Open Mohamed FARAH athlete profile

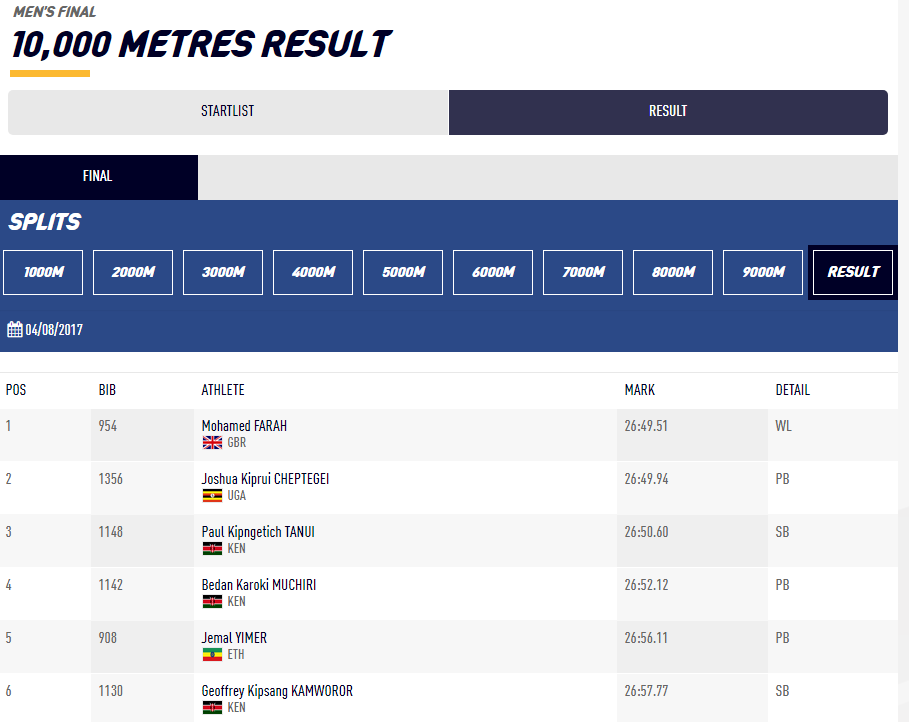pos(244,426)
